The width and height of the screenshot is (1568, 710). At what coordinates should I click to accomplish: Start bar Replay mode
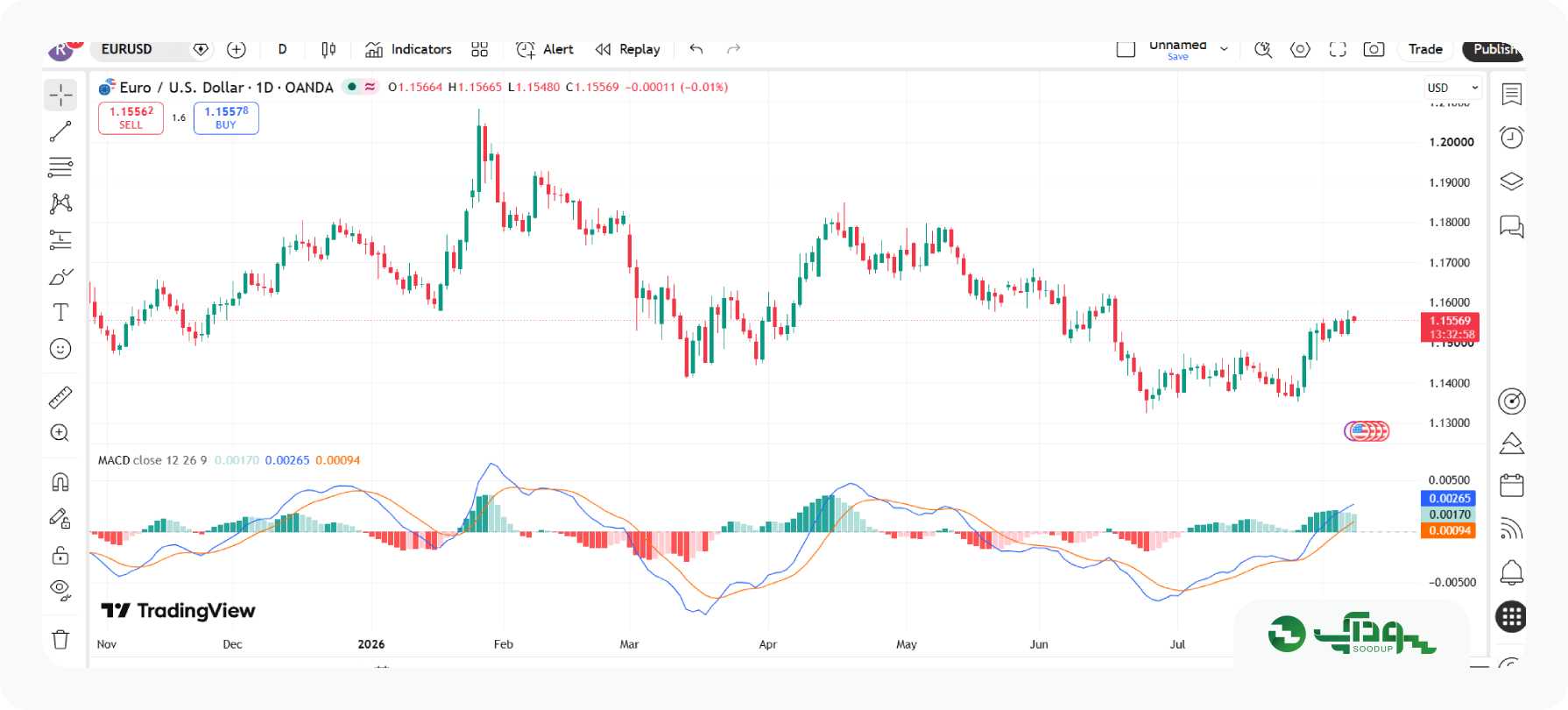tap(628, 49)
